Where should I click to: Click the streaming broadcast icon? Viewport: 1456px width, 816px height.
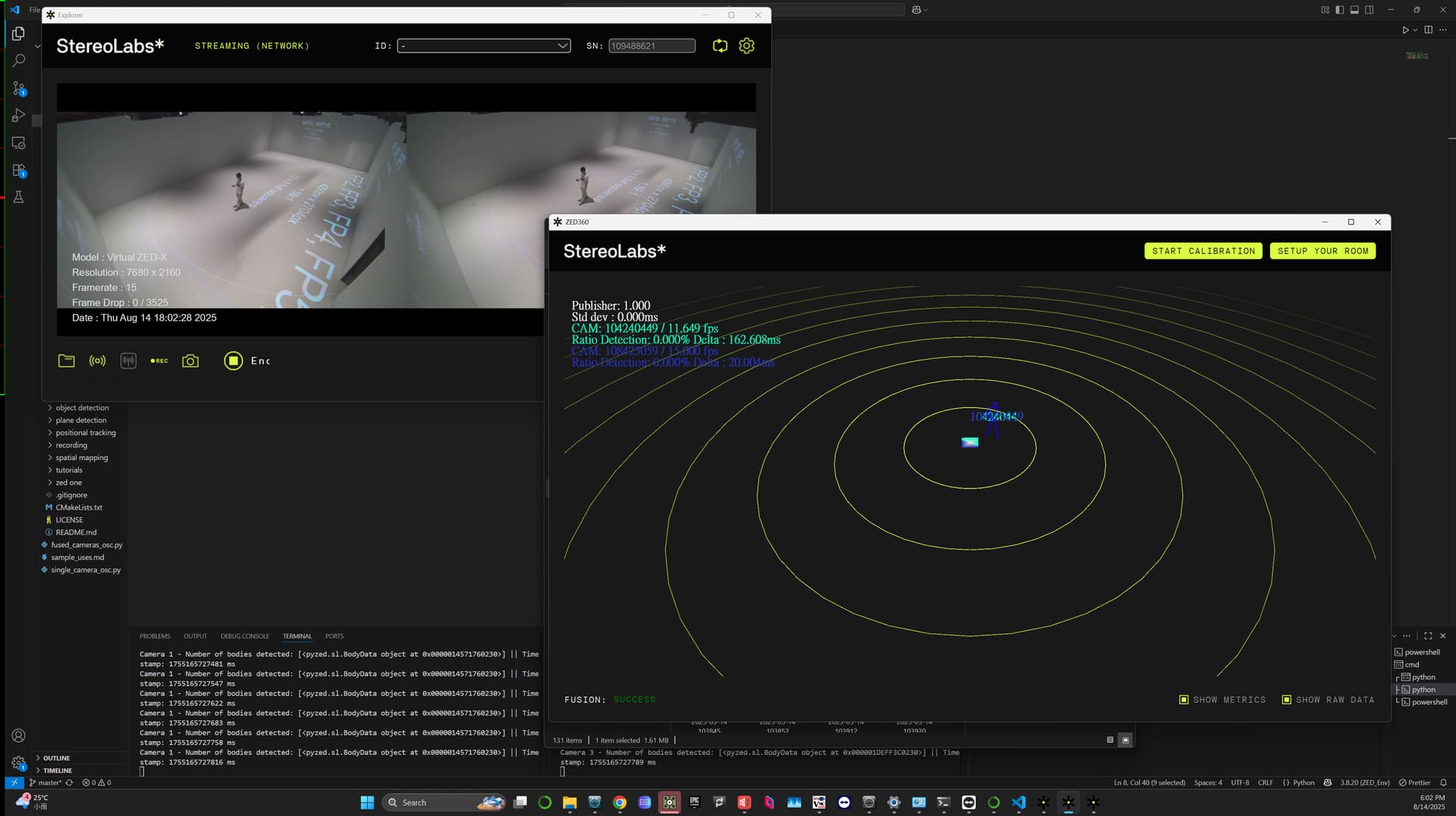[x=98, y=361]
